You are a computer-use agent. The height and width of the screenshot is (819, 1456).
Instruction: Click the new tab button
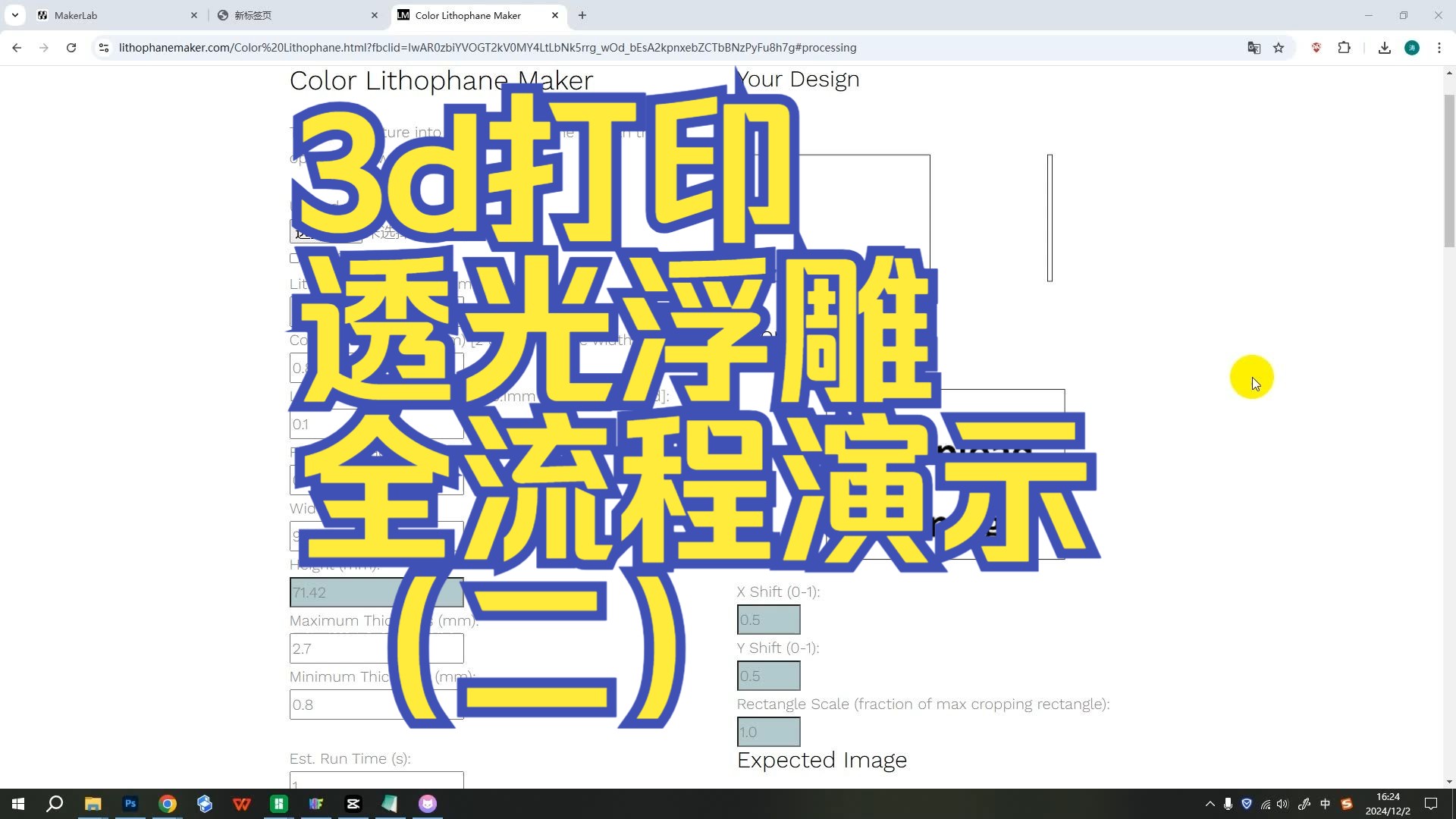coord(583,15)
